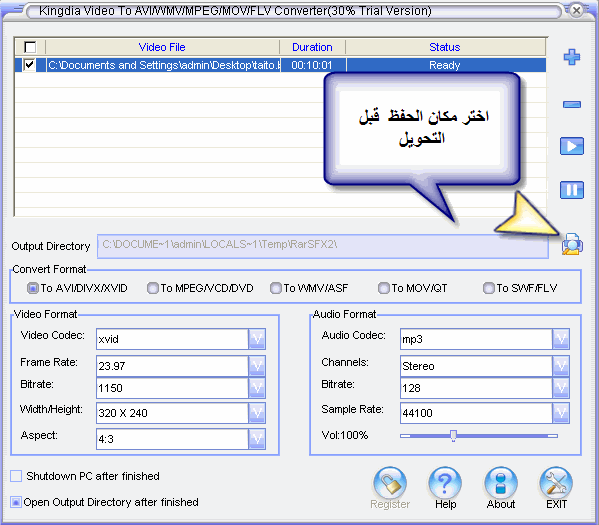Click the blue plus add file icon
The width and height of the screenshot is (599, 525).
571,57
